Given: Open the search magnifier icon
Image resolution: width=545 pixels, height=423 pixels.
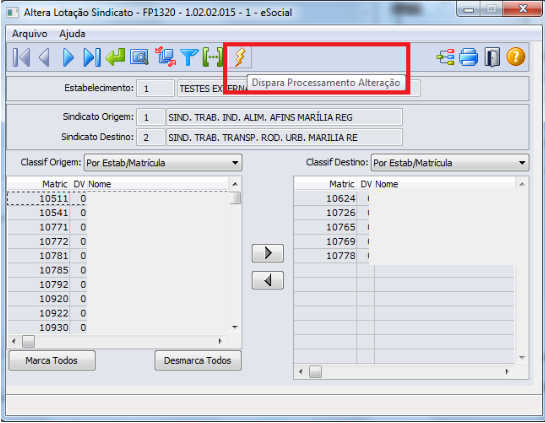Looking at the screenshot, I should point(139,57).
